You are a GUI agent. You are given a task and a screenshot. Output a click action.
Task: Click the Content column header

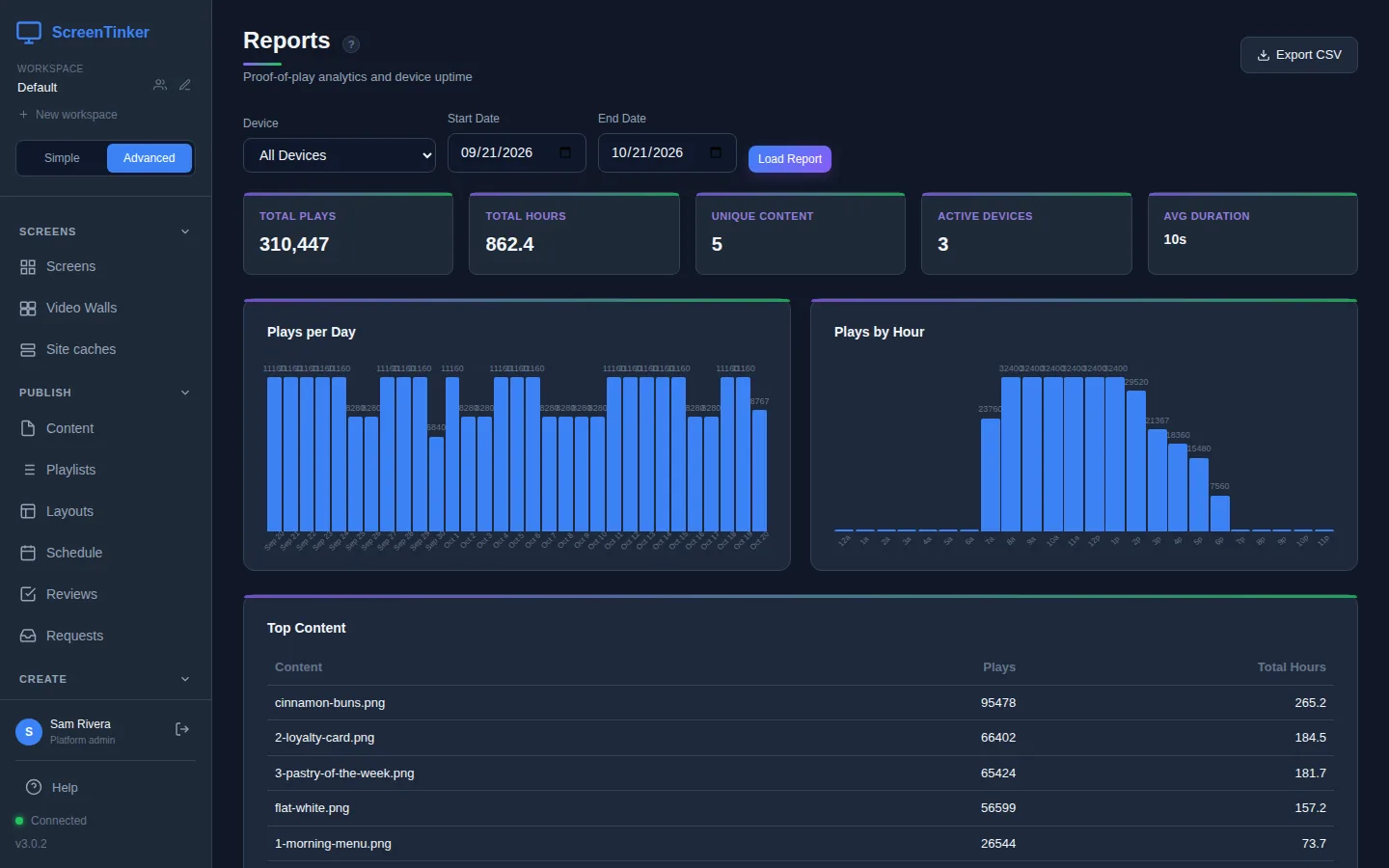click(x=298, y=667)
